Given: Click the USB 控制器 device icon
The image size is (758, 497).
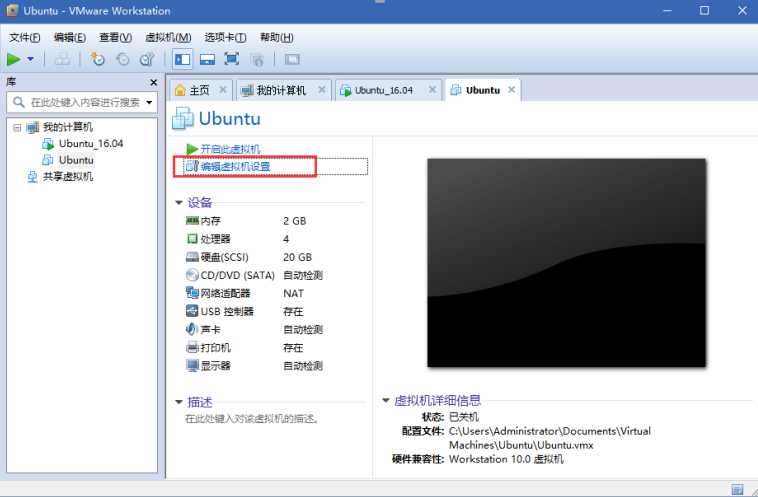Looking at the screenshot, I should (192, 311).
